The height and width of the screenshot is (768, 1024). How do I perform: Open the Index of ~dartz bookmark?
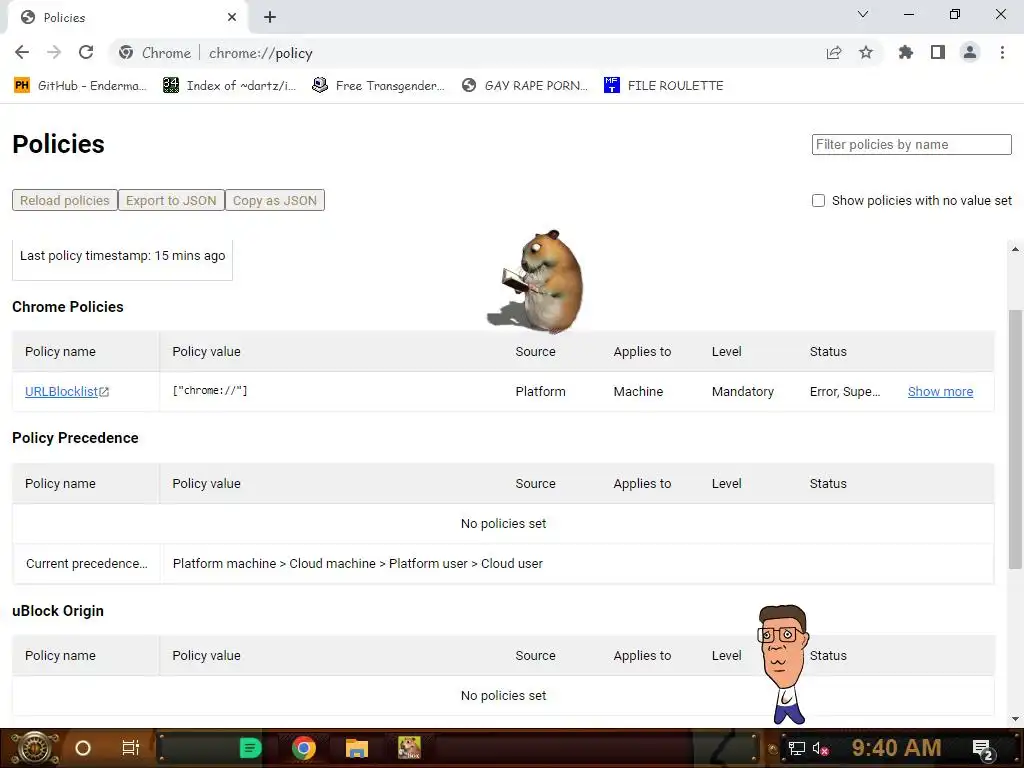[230, 86]
